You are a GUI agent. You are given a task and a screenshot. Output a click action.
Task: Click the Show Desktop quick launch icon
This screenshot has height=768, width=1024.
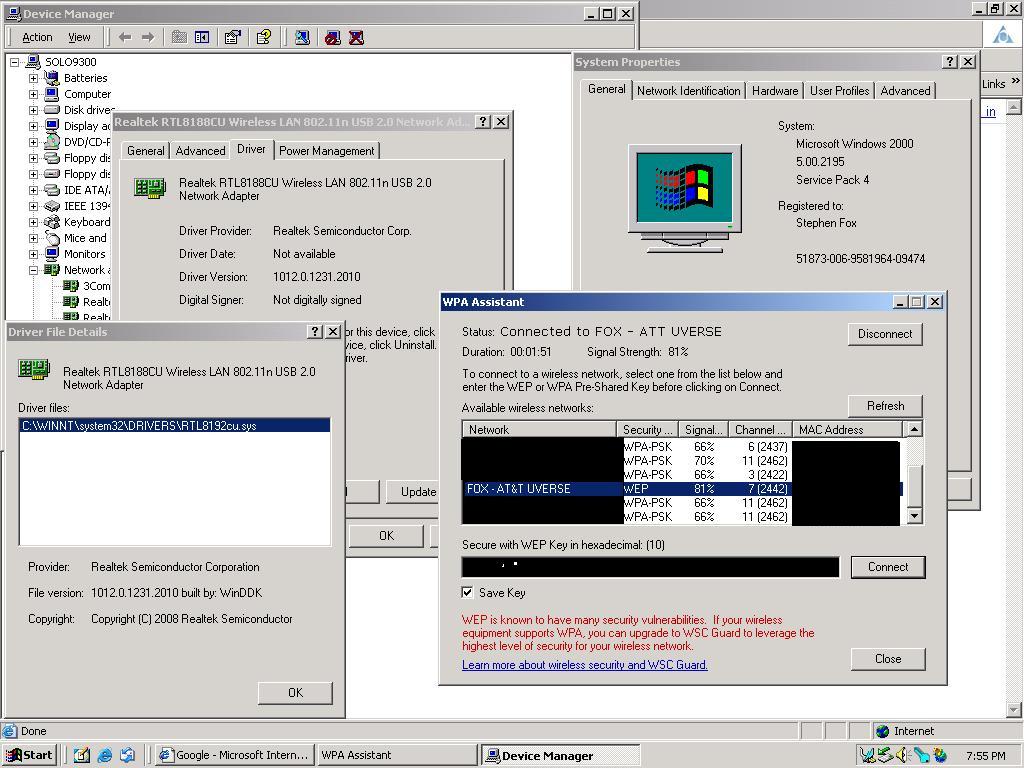[82, 755]
